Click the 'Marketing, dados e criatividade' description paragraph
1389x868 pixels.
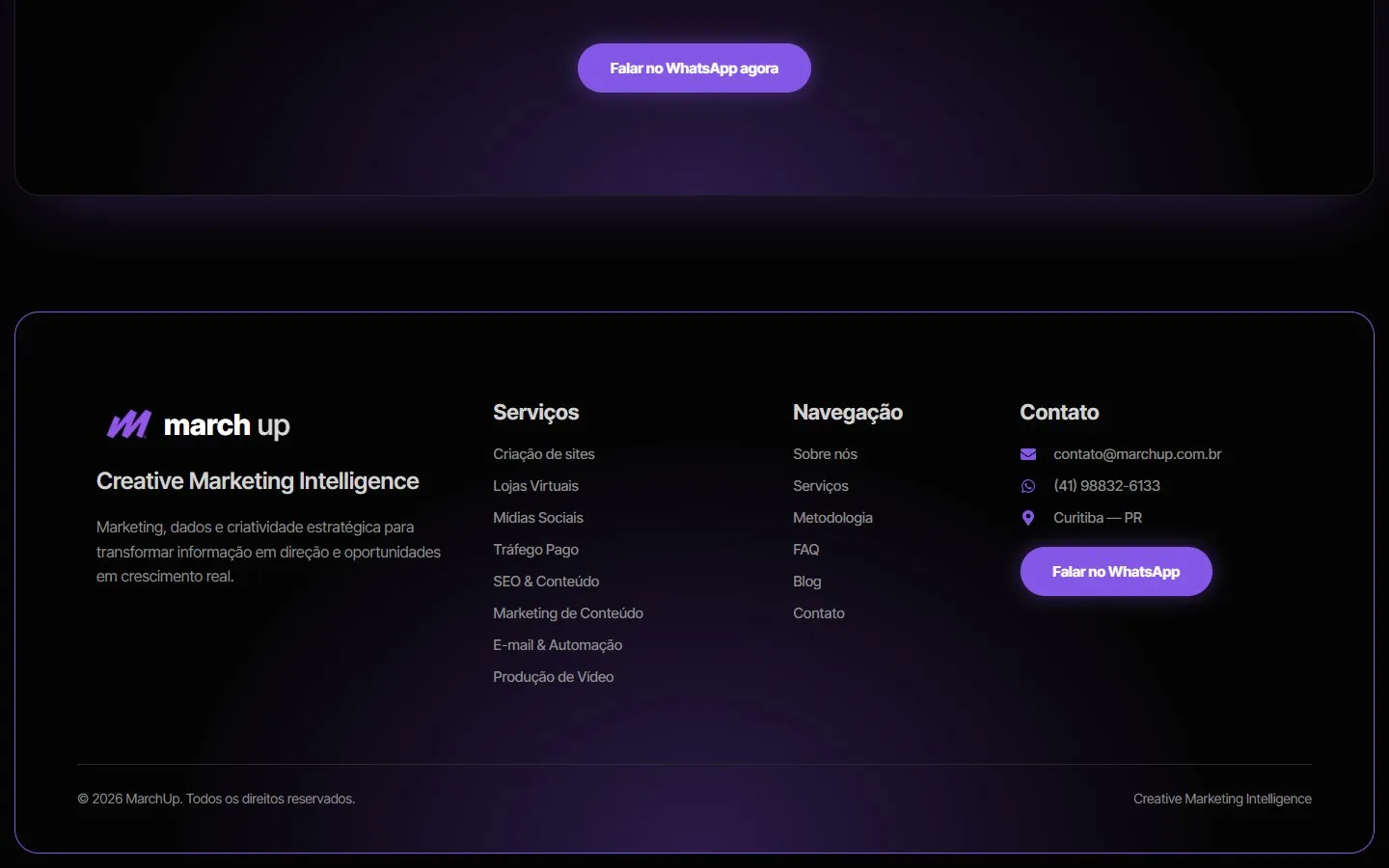(x=268, y=552)
